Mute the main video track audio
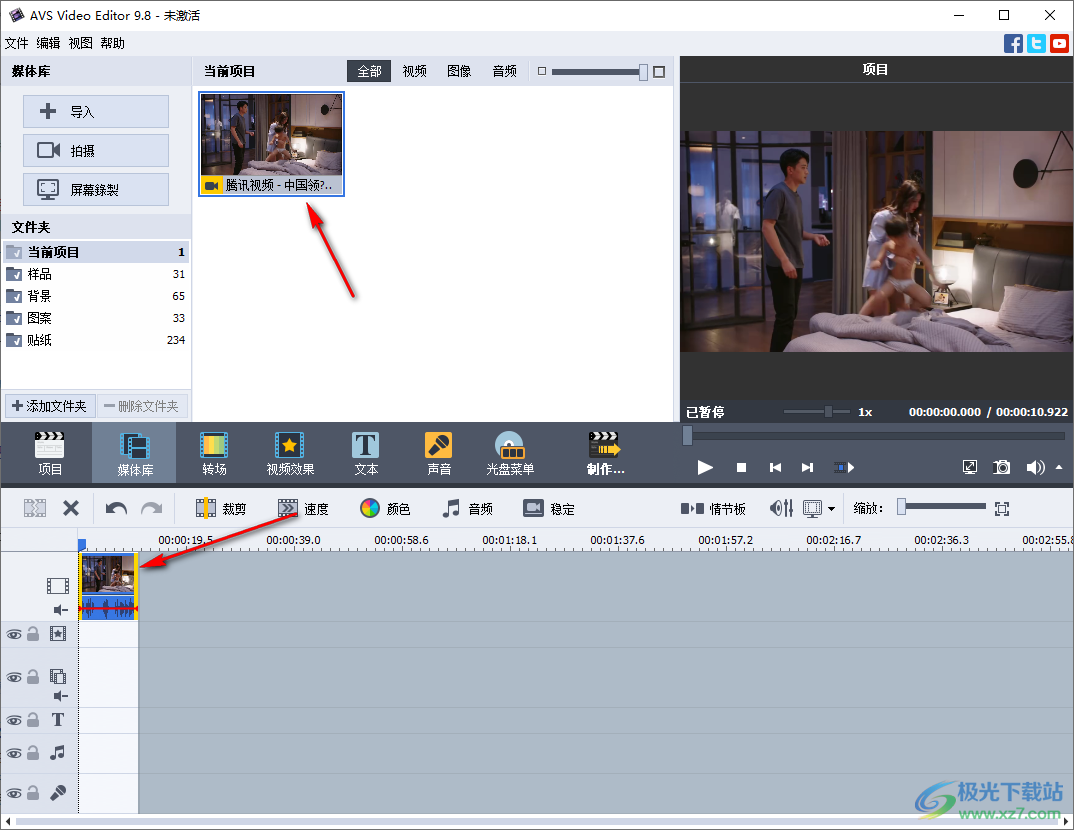This screenshot has width=1074, height=830. 61,610
